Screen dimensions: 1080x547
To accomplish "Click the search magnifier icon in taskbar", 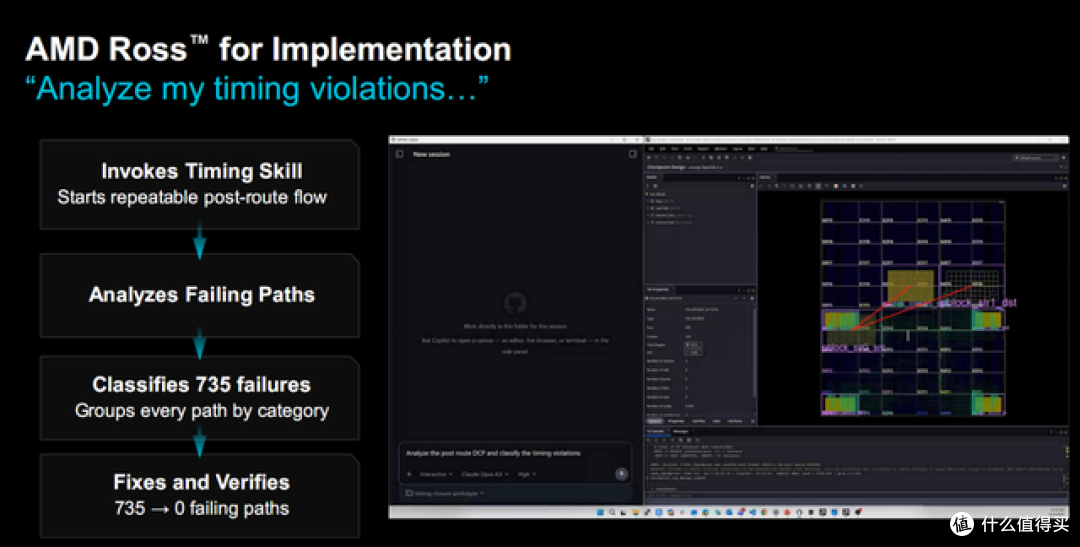I will point(612,512).
